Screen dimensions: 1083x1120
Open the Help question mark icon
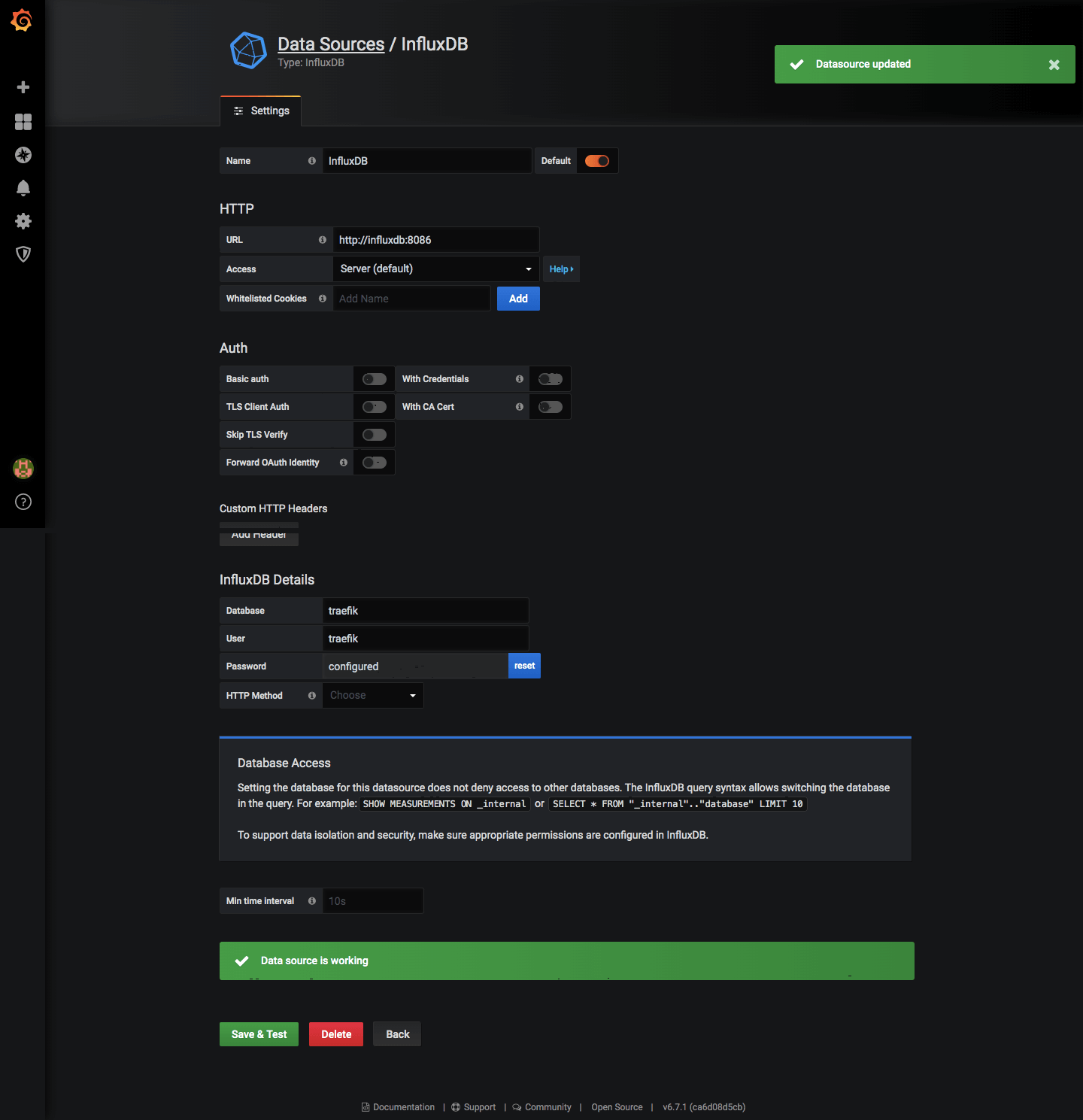[23, 502]
